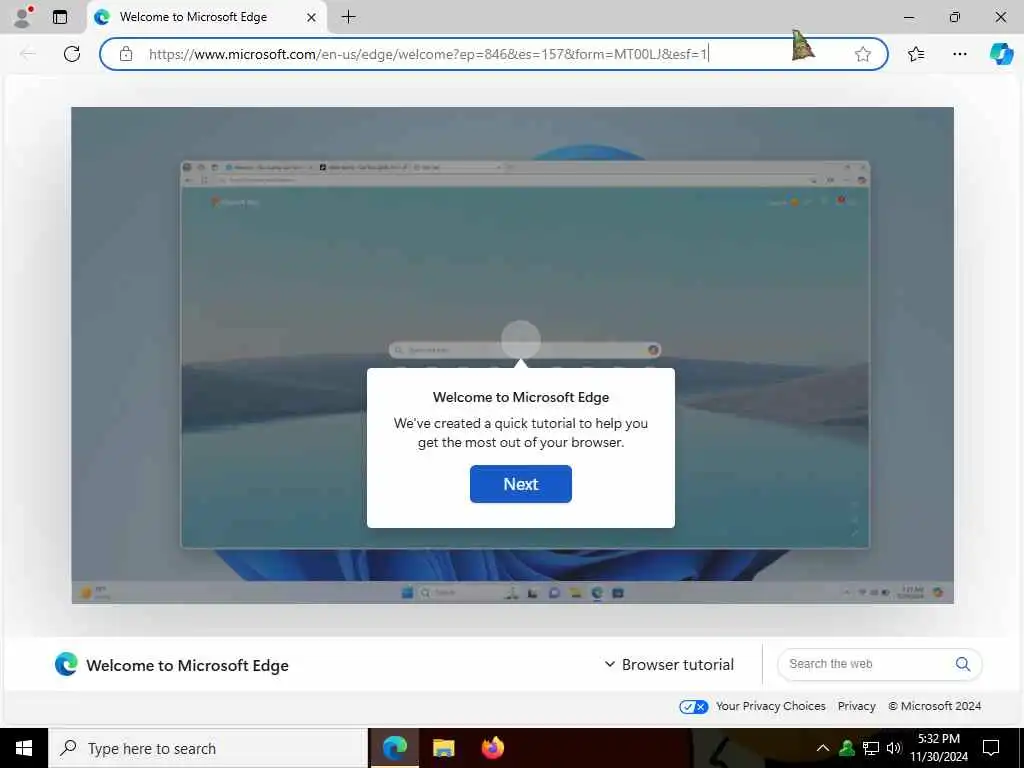Image resolution: width=1024 pixels, height=768 pixels.
Task: Click the green user tray icon
Action: 847,748
